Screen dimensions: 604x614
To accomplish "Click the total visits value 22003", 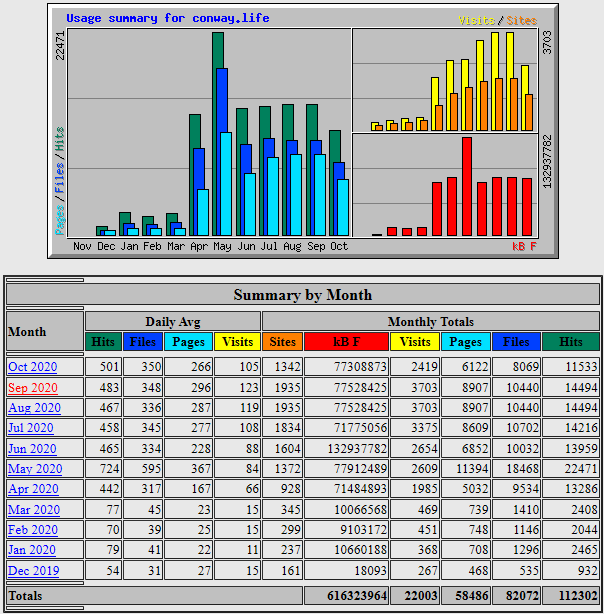I will point(421,596).
